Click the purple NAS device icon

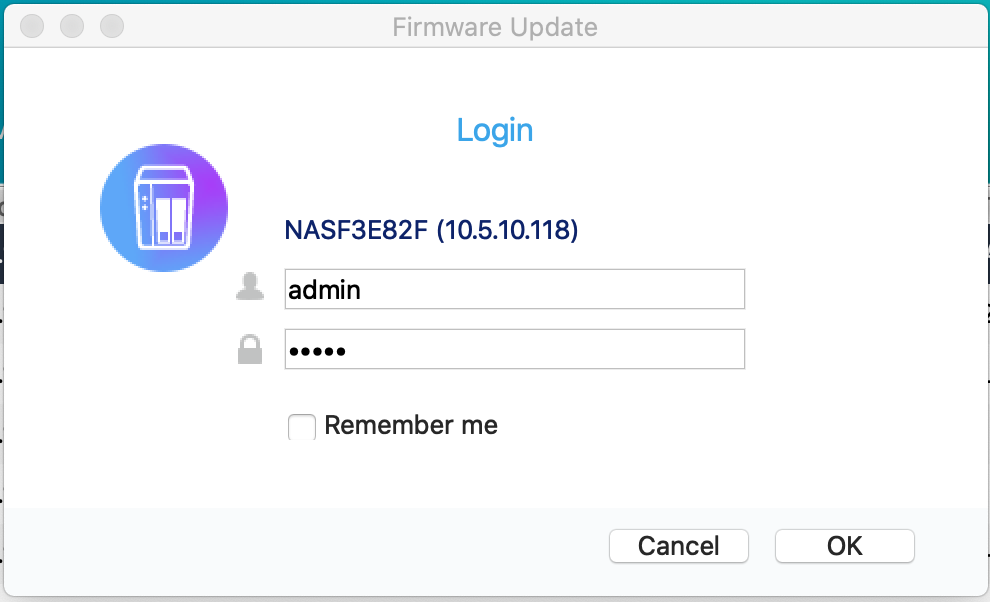point(164,208)
